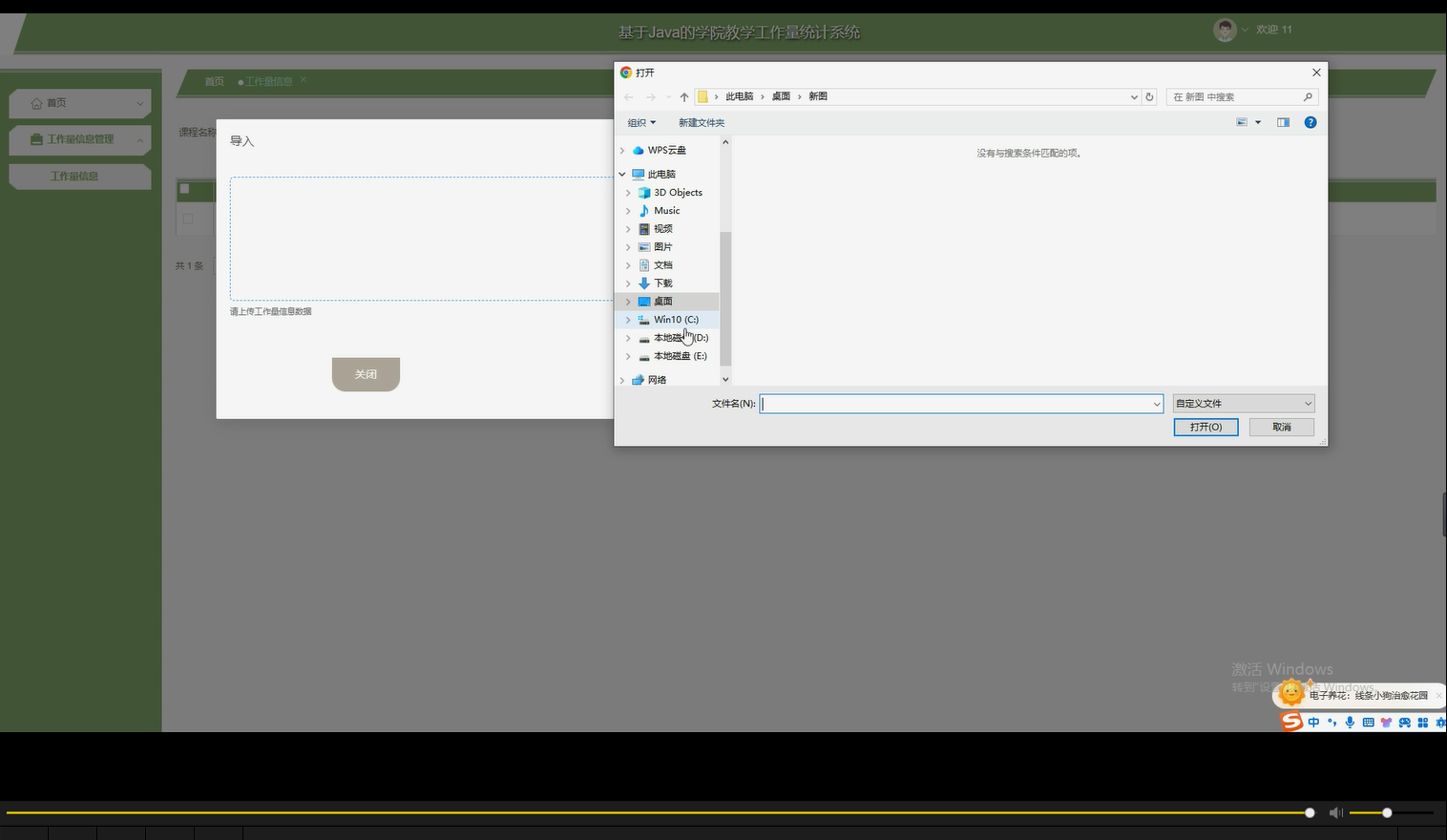Open the 组织 dropdown menu
Screen dimensions: 1447x840
click(641, 122)
